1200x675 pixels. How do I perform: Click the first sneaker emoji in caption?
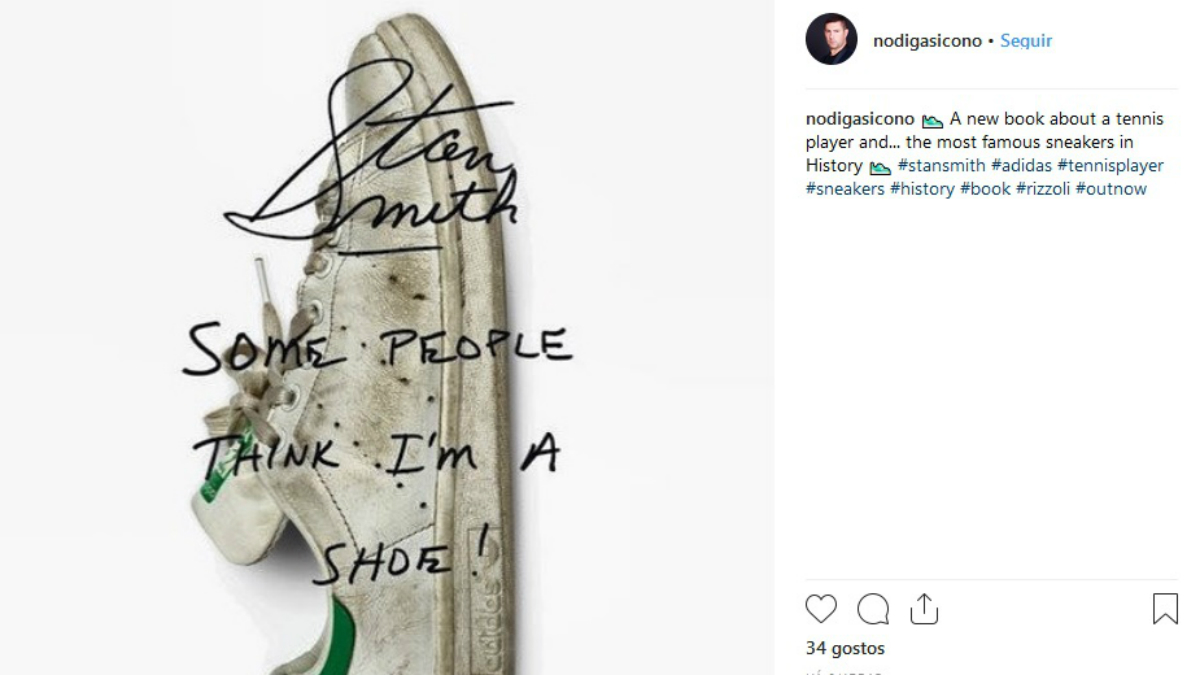point(933,121)
